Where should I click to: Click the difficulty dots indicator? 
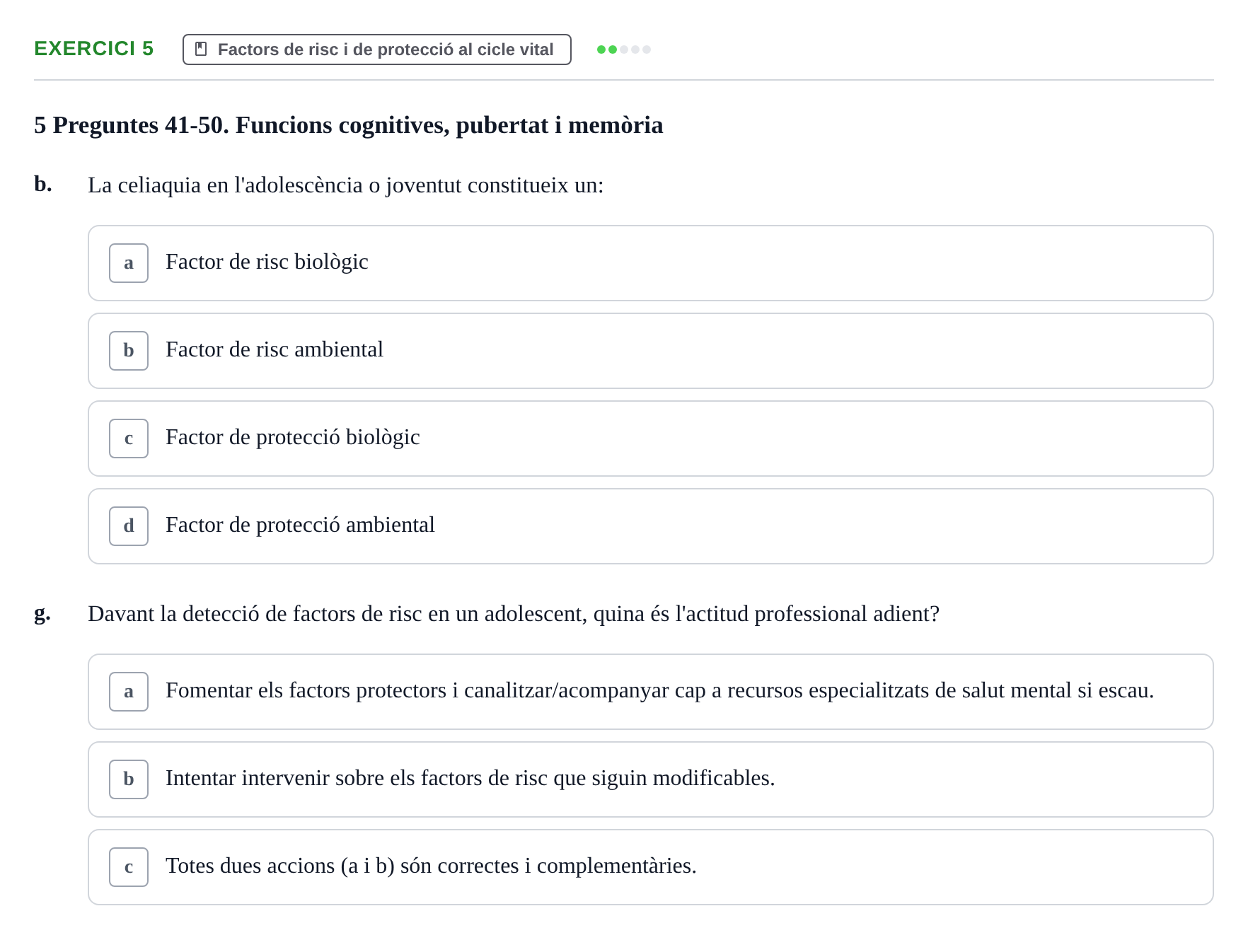[623, 50]
